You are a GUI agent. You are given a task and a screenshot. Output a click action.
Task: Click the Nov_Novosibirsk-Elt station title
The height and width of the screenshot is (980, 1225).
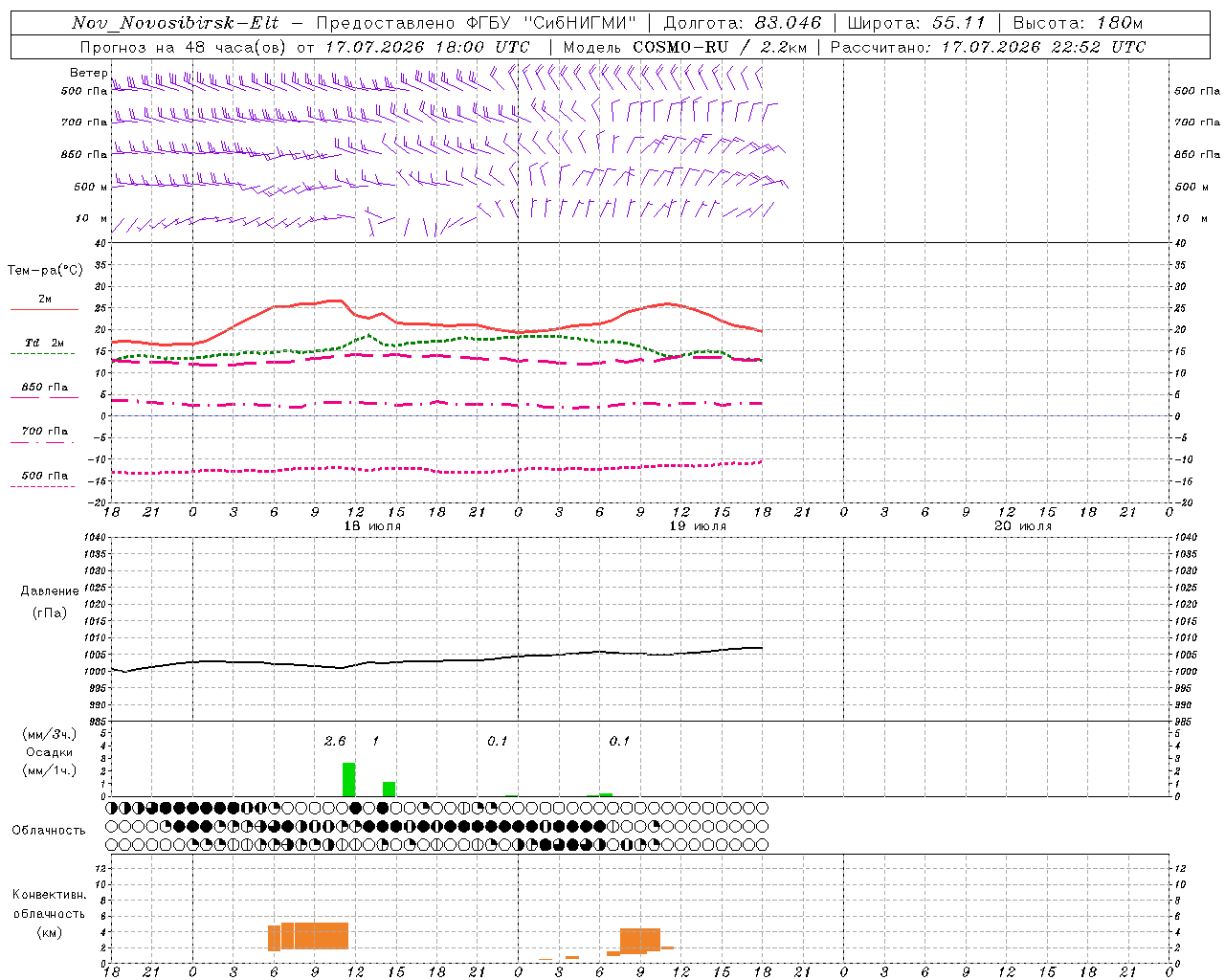176,23
